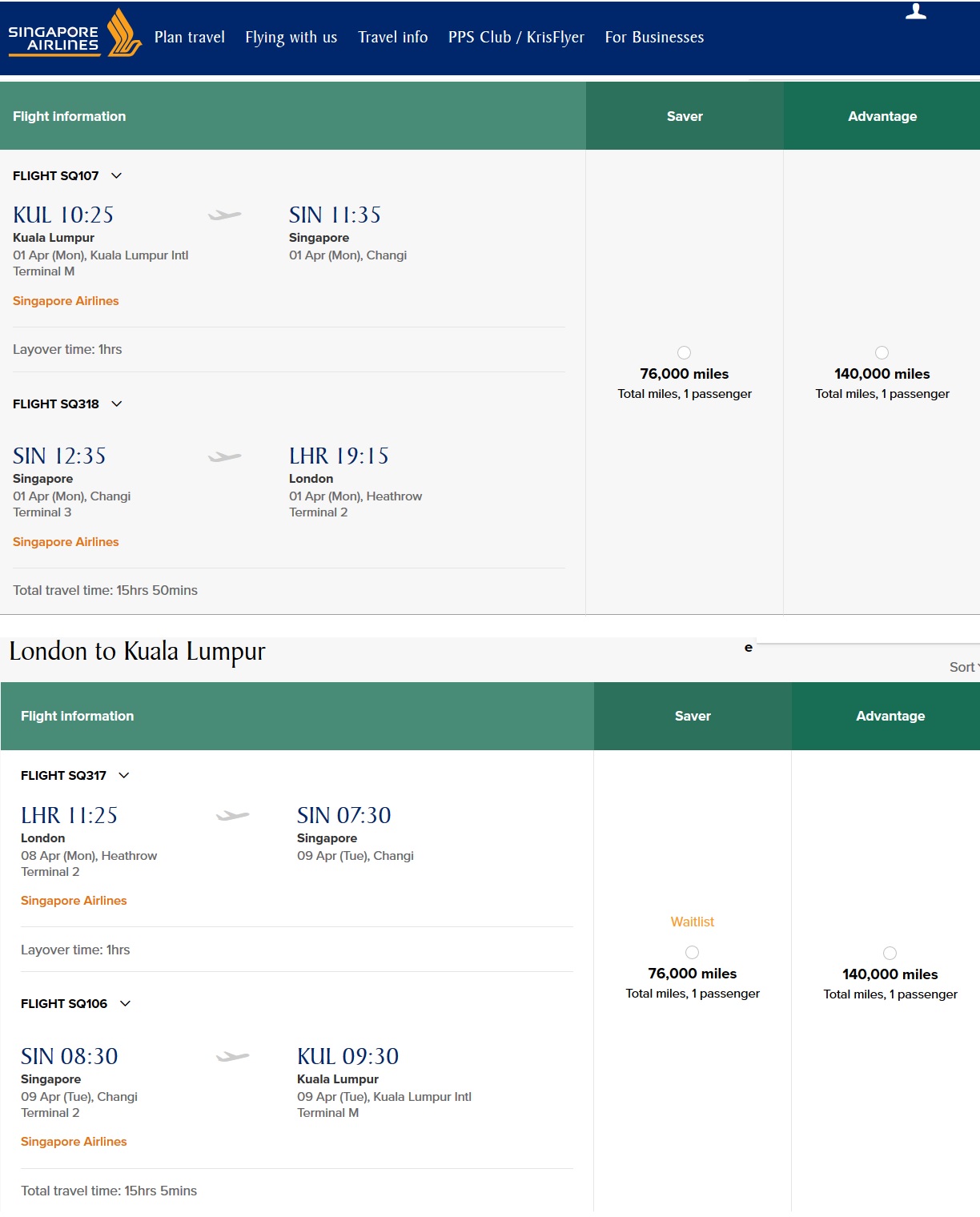Click the plane icon for flight SQ106
The image size is (980, 1217).
coord(232,1057)
